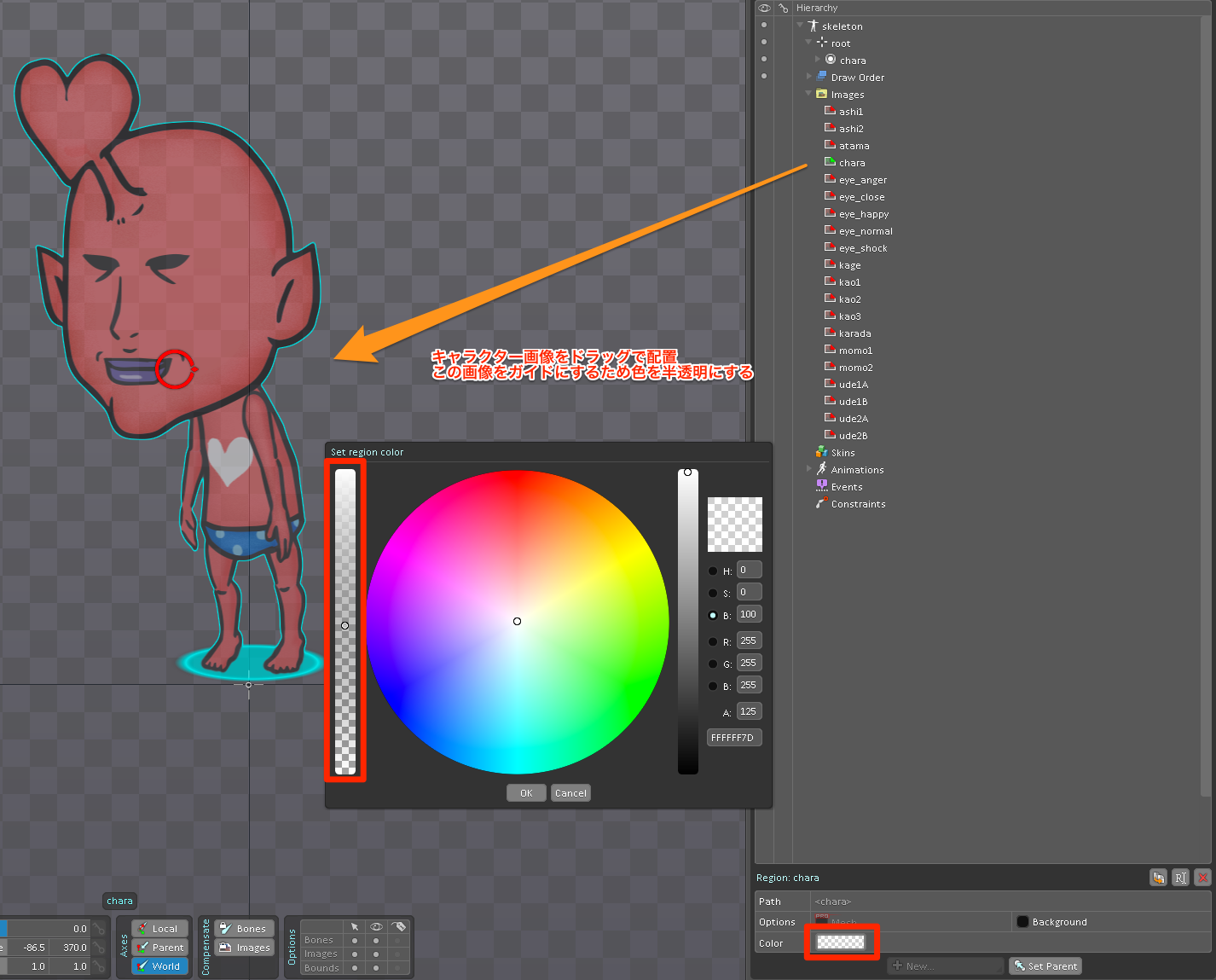Image resolution: width=1216 pixels, height=980 pixels.
Task: Click the skeleton figure icon in Hierarchy
Action: click(813, 26)
